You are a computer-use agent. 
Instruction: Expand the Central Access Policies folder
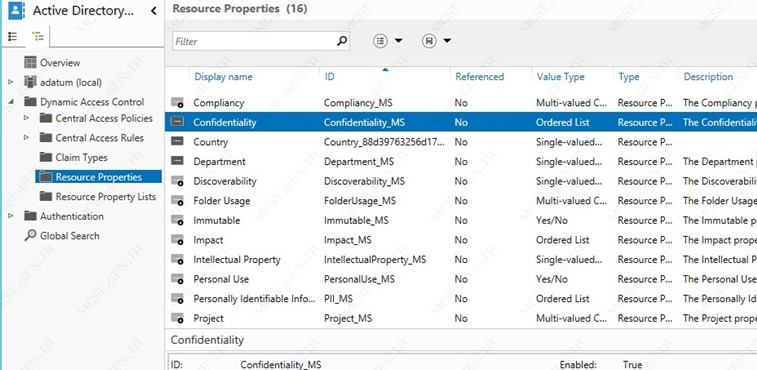(x=26, y=118)
